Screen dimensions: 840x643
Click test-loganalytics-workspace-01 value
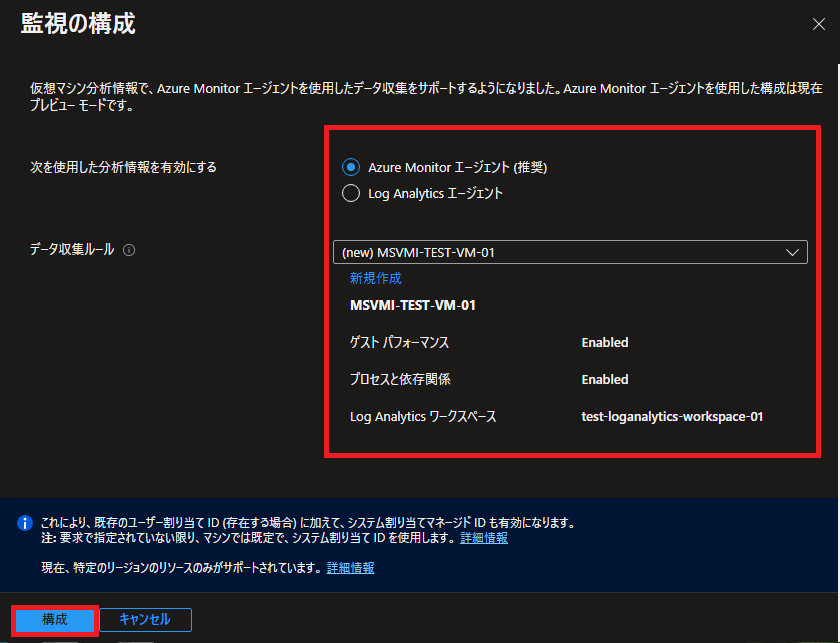point(672,416)
